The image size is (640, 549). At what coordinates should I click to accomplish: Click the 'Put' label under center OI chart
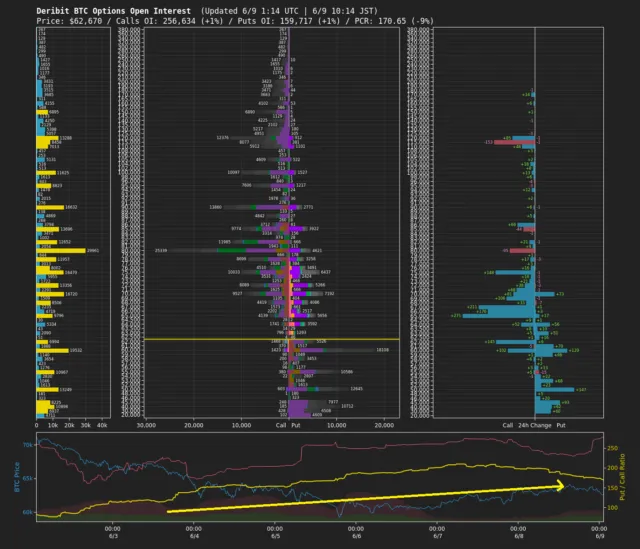(296, 425)
